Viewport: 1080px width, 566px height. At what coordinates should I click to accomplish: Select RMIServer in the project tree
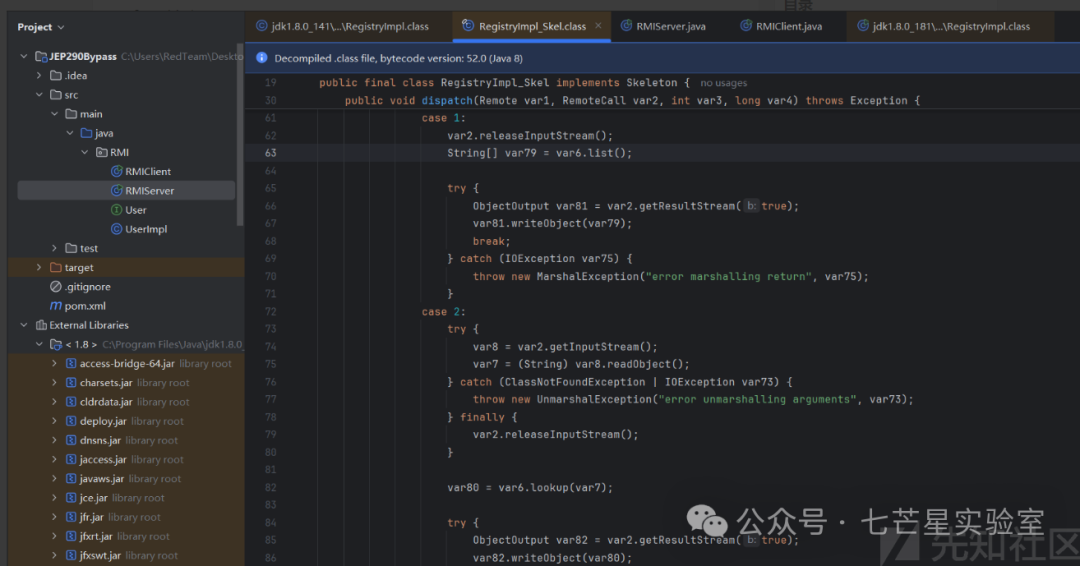pyautogui.click(x=149, y=191)
